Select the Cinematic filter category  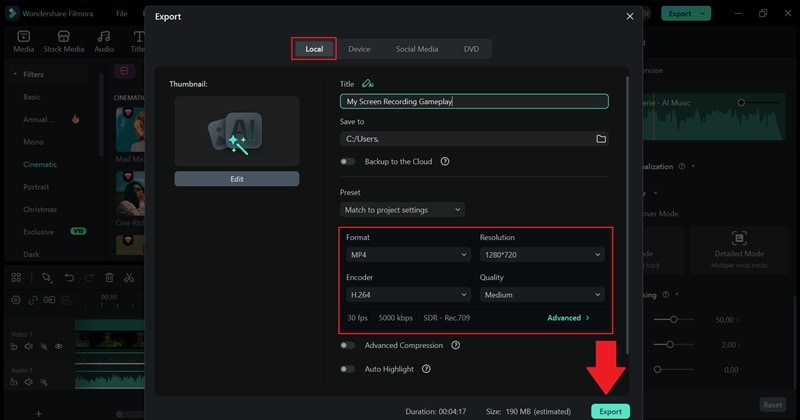[x=40, y=164]
